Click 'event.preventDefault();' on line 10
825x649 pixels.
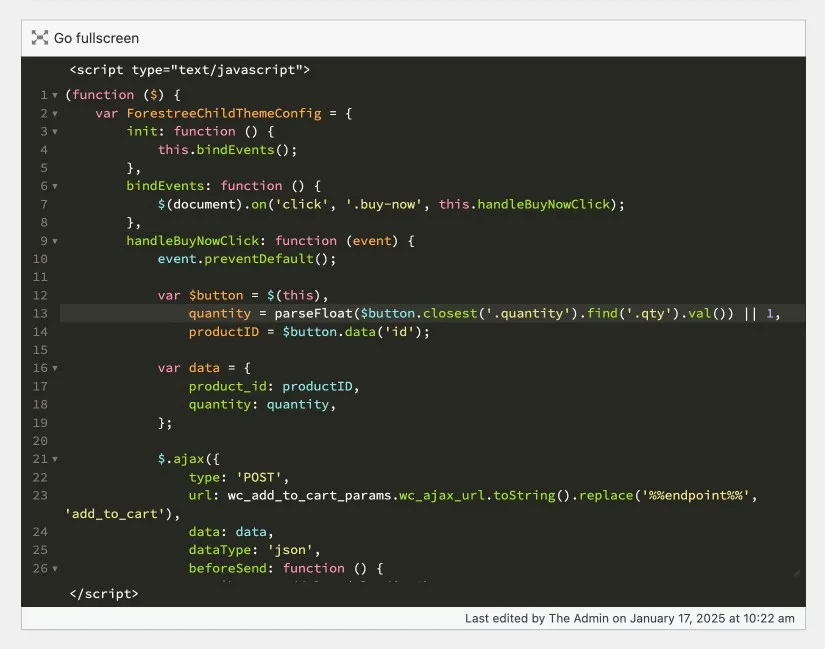(246, 259)
